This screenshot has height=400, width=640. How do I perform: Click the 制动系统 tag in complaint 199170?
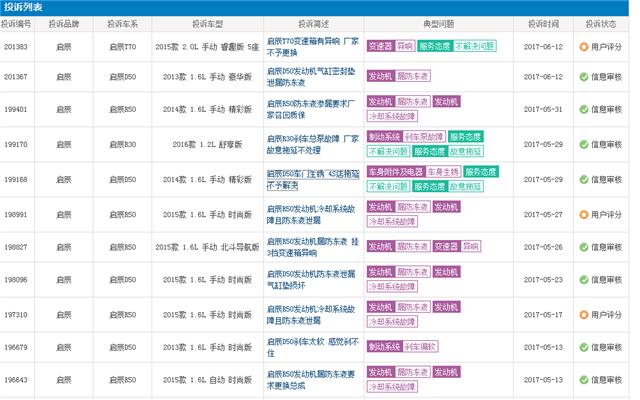click(x=384, y=137)
